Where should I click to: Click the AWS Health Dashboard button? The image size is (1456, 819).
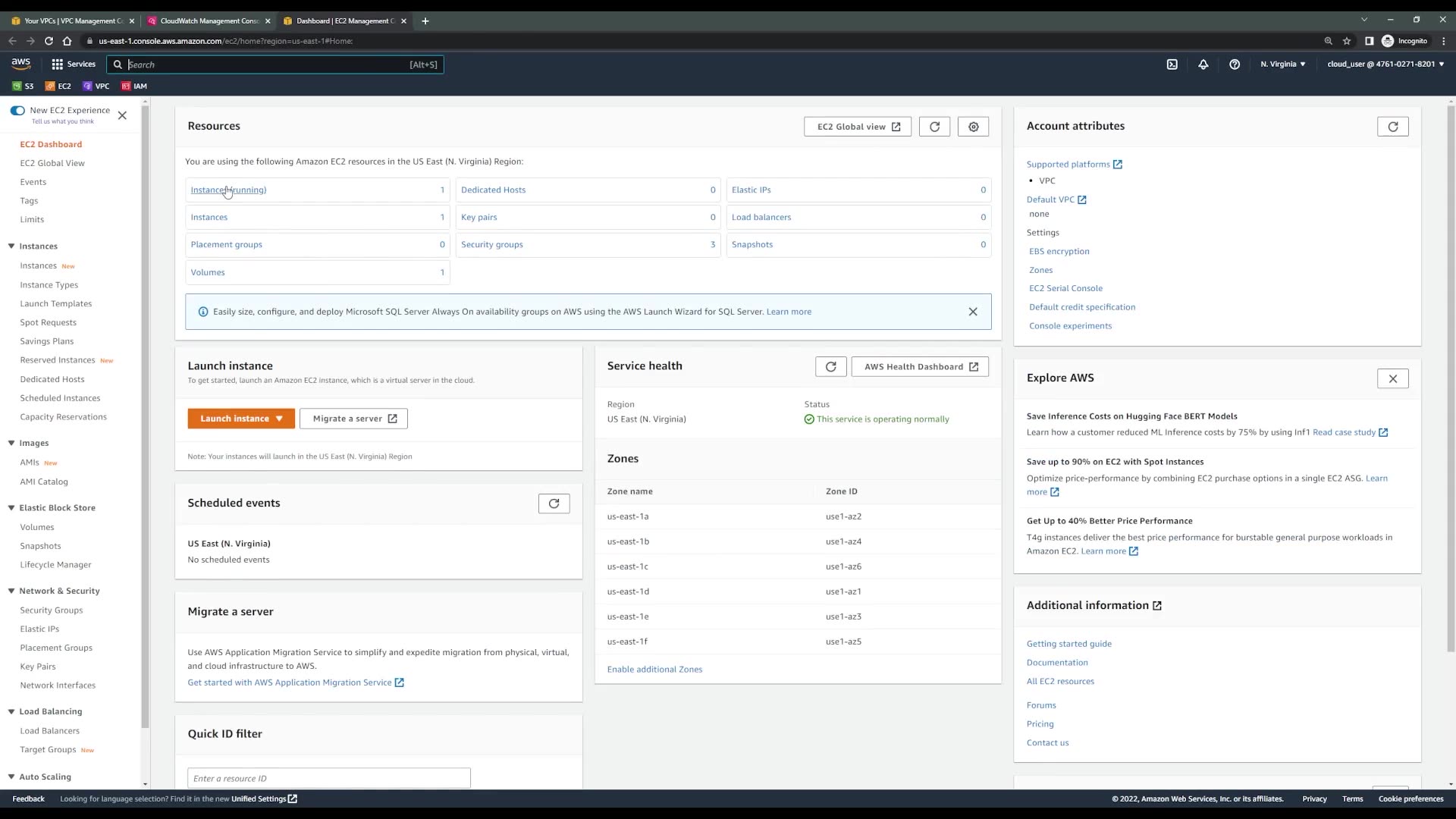click(920, 367)
